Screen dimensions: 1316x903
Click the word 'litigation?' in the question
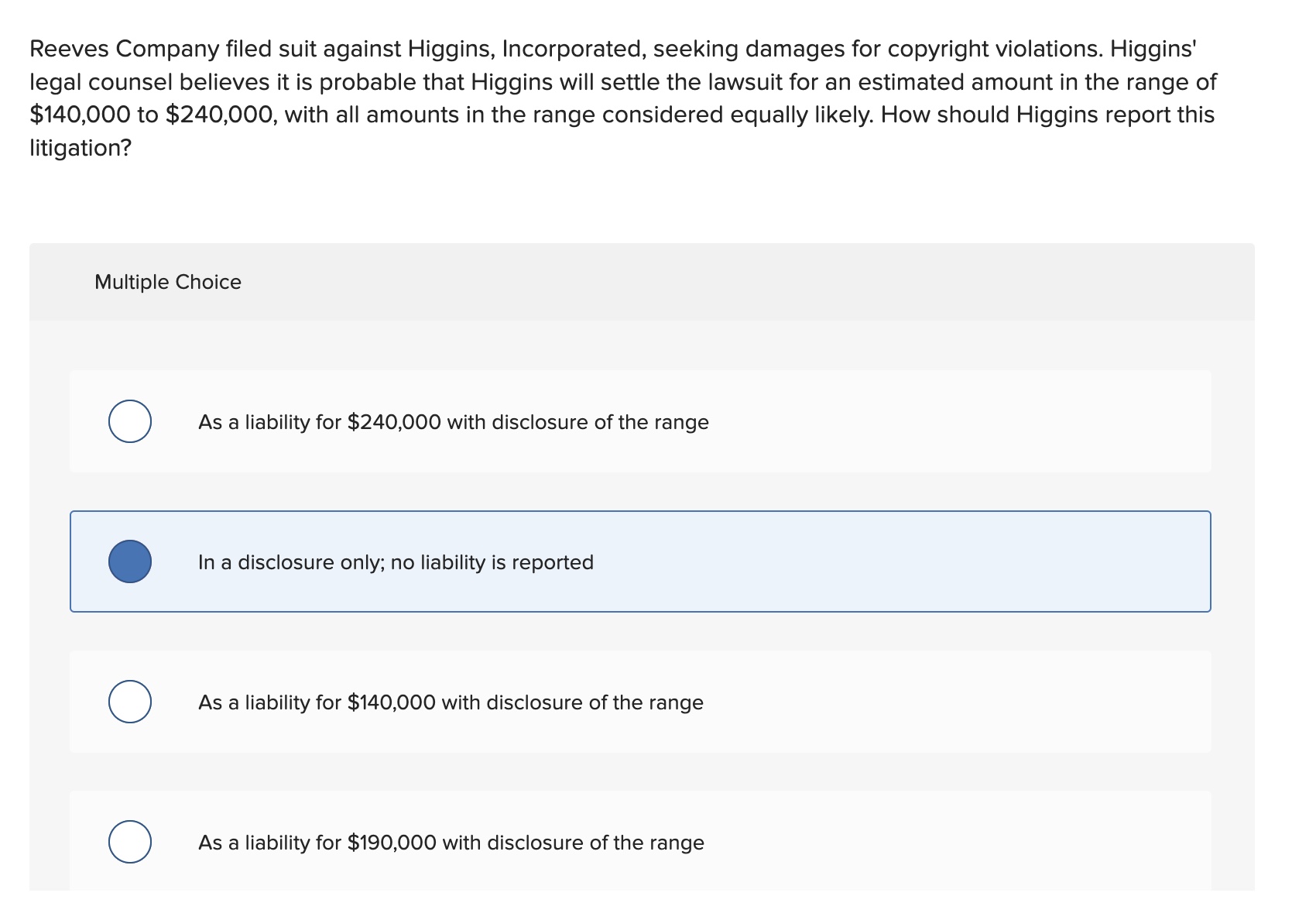tap(81, 147)
